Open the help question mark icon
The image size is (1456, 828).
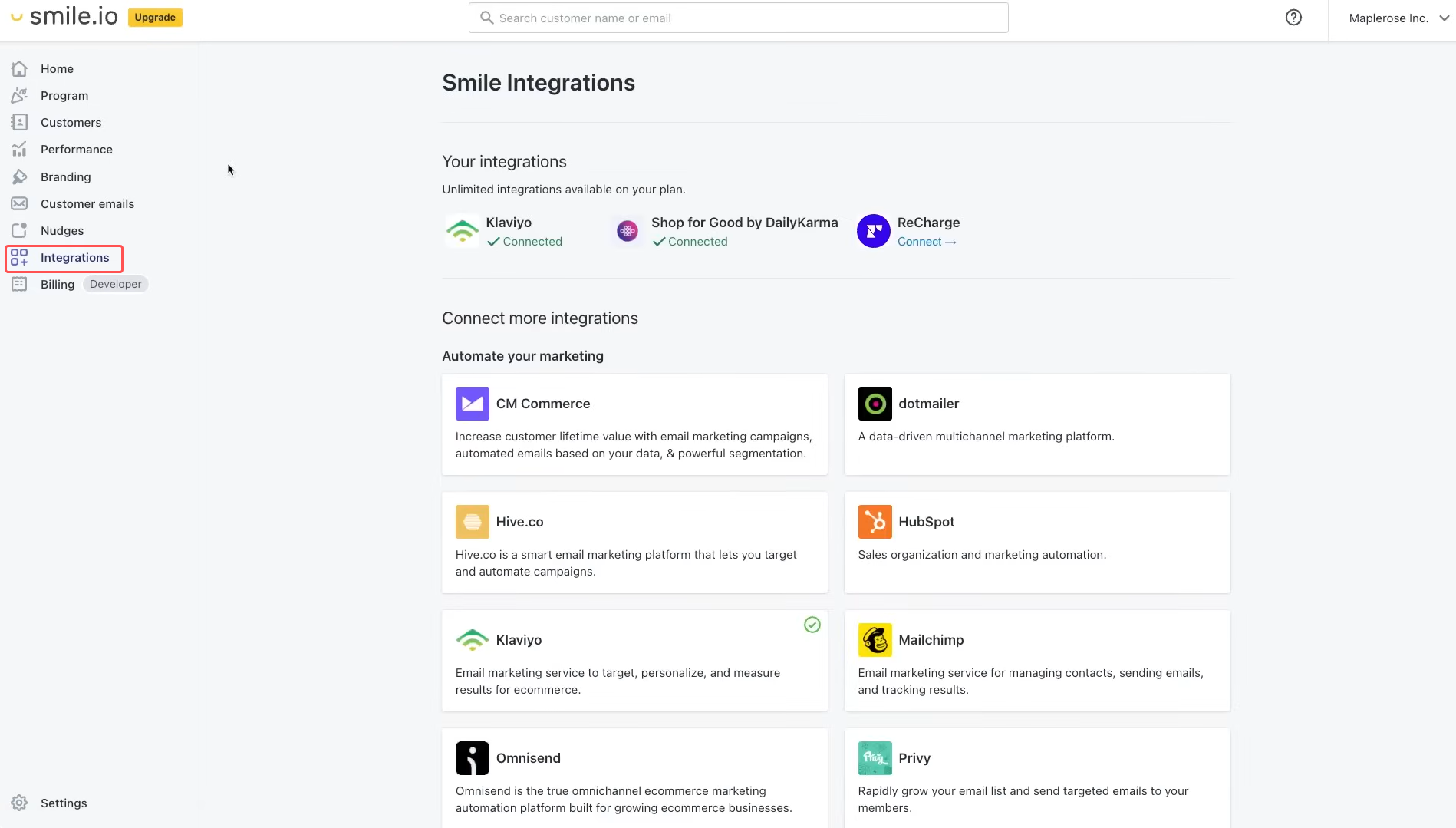click(1294, 17)
